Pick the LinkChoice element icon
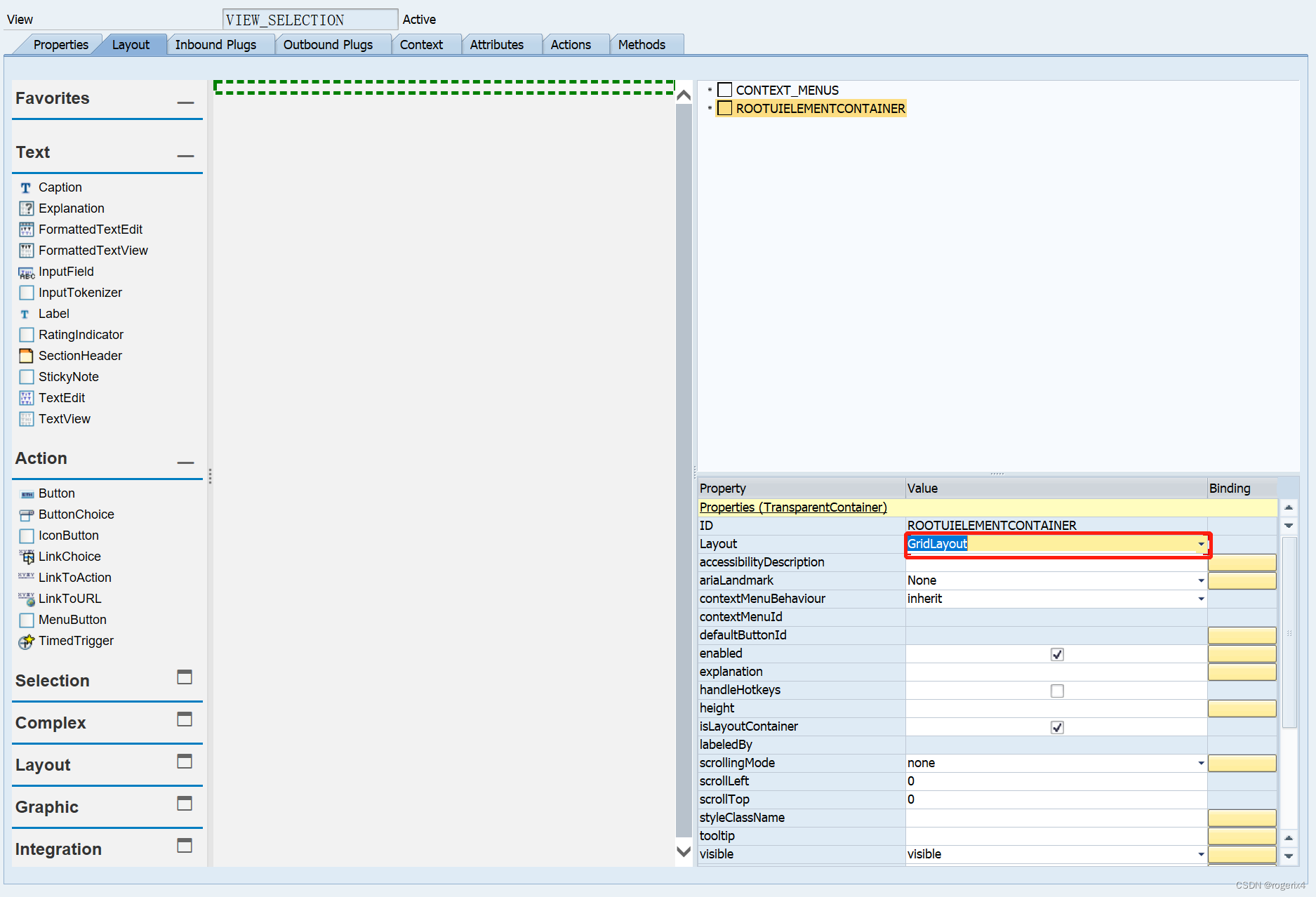 point(26,557)
